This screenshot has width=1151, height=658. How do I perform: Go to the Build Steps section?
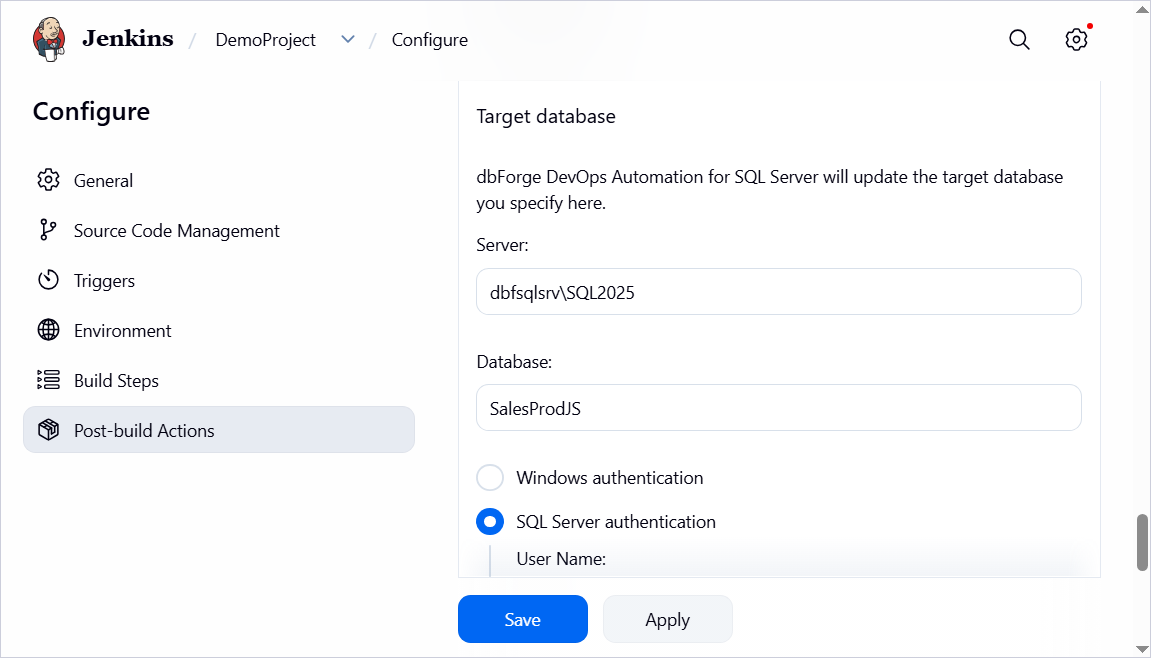[x=219, y=380]
